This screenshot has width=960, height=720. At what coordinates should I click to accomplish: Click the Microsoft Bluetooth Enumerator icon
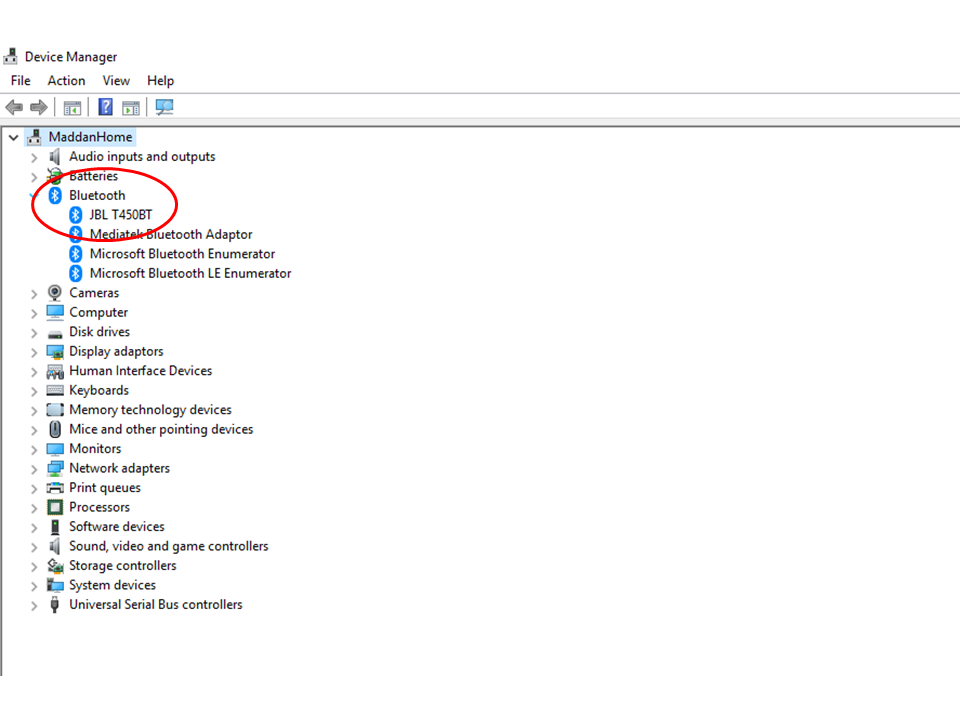(76, 254)
